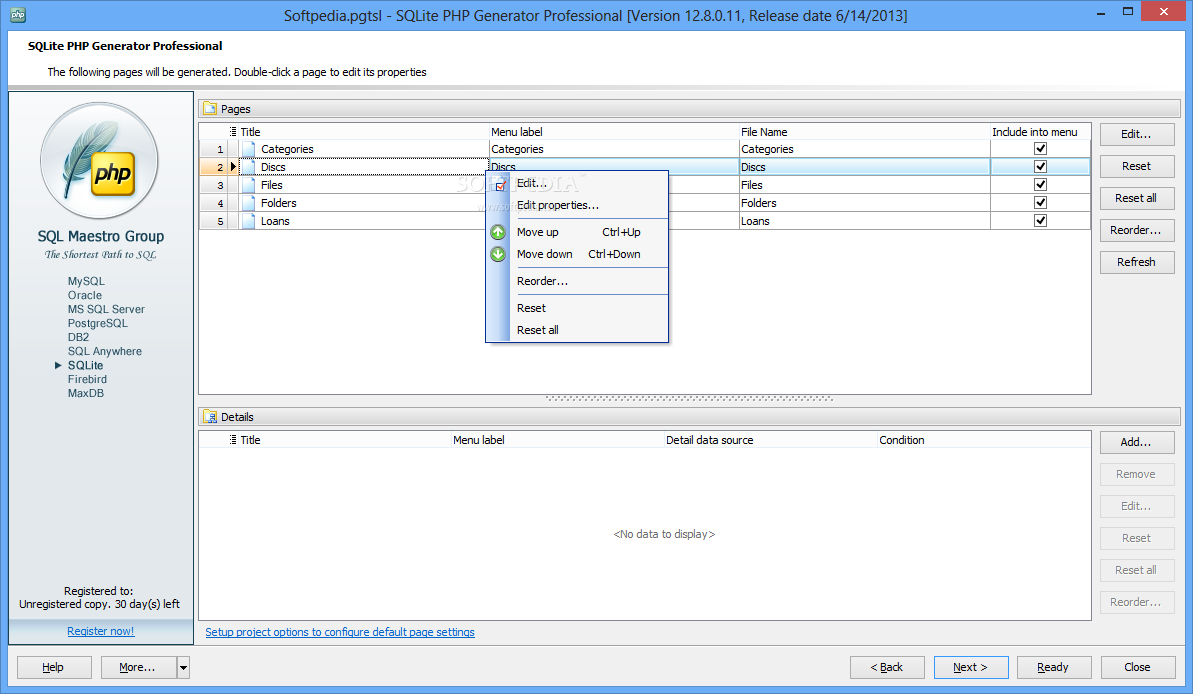Click SQLite in the product list

point(85,365)
